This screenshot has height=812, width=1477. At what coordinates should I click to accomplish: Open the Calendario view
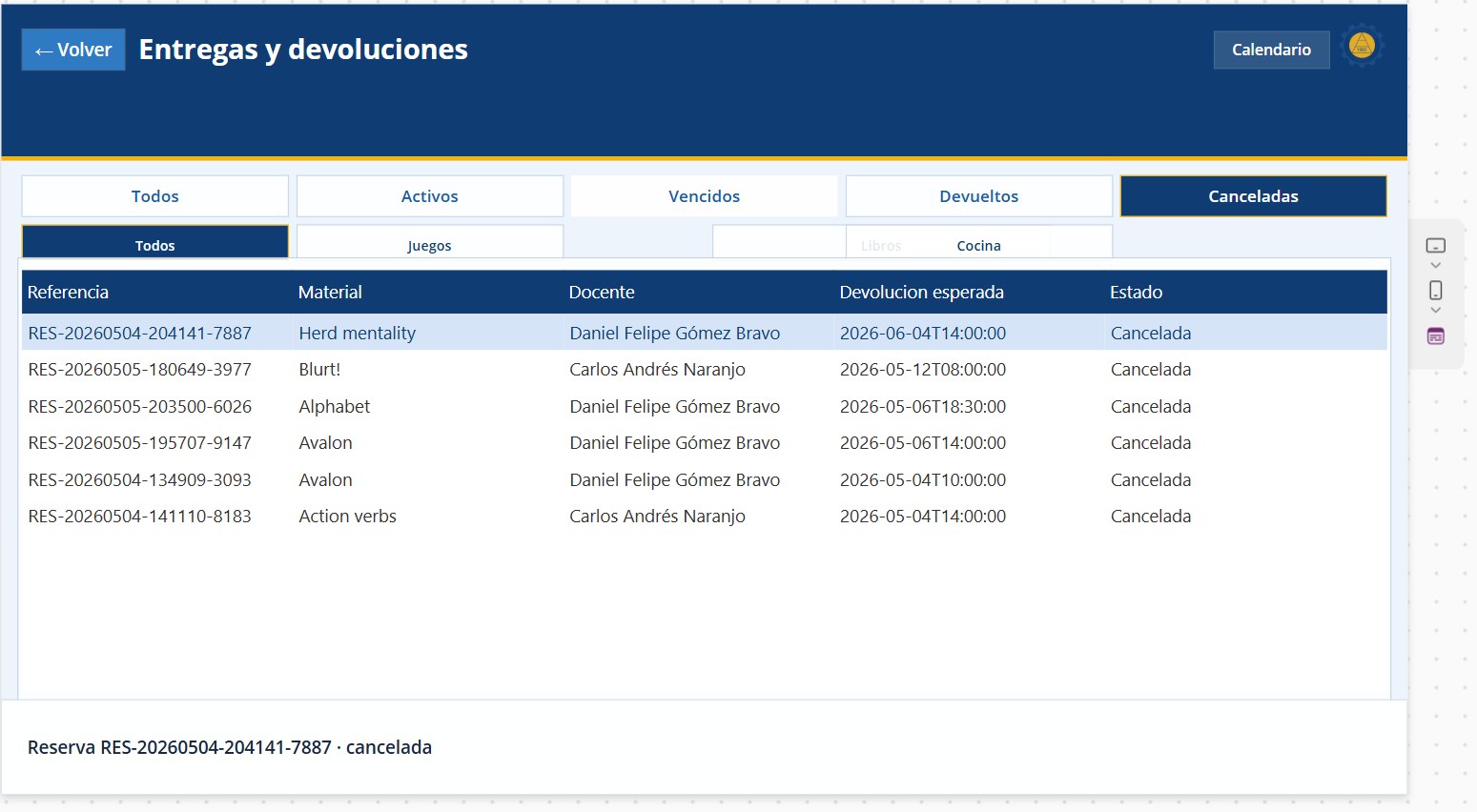point(1271,50)
